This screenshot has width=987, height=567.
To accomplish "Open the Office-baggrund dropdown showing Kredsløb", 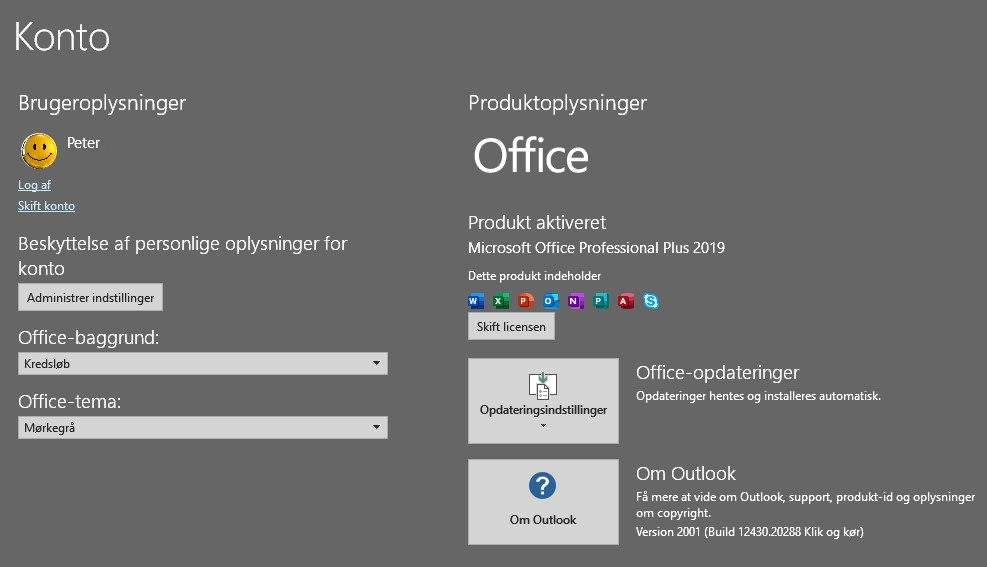I will (x=203, y=364).
